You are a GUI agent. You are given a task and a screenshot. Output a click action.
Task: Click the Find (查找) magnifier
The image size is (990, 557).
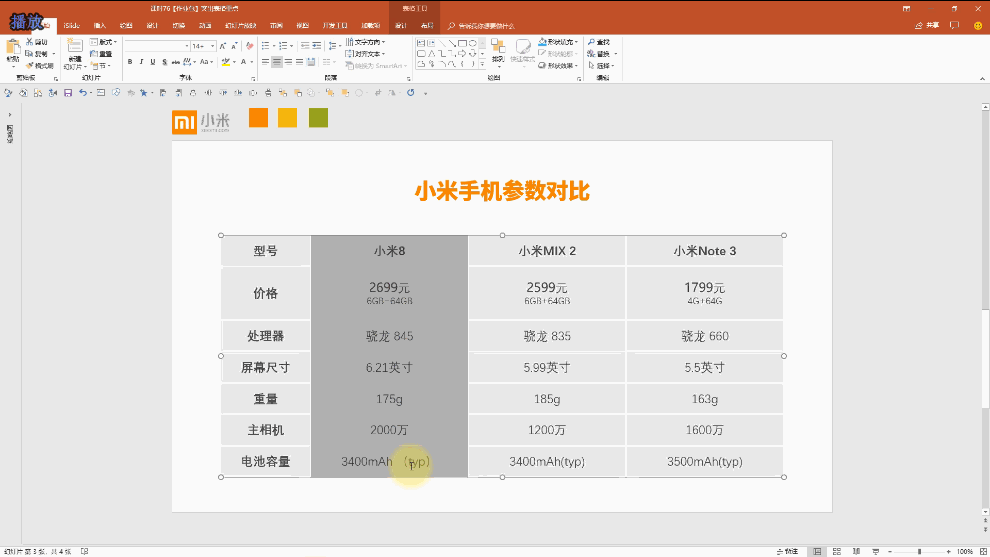[599, 42]
